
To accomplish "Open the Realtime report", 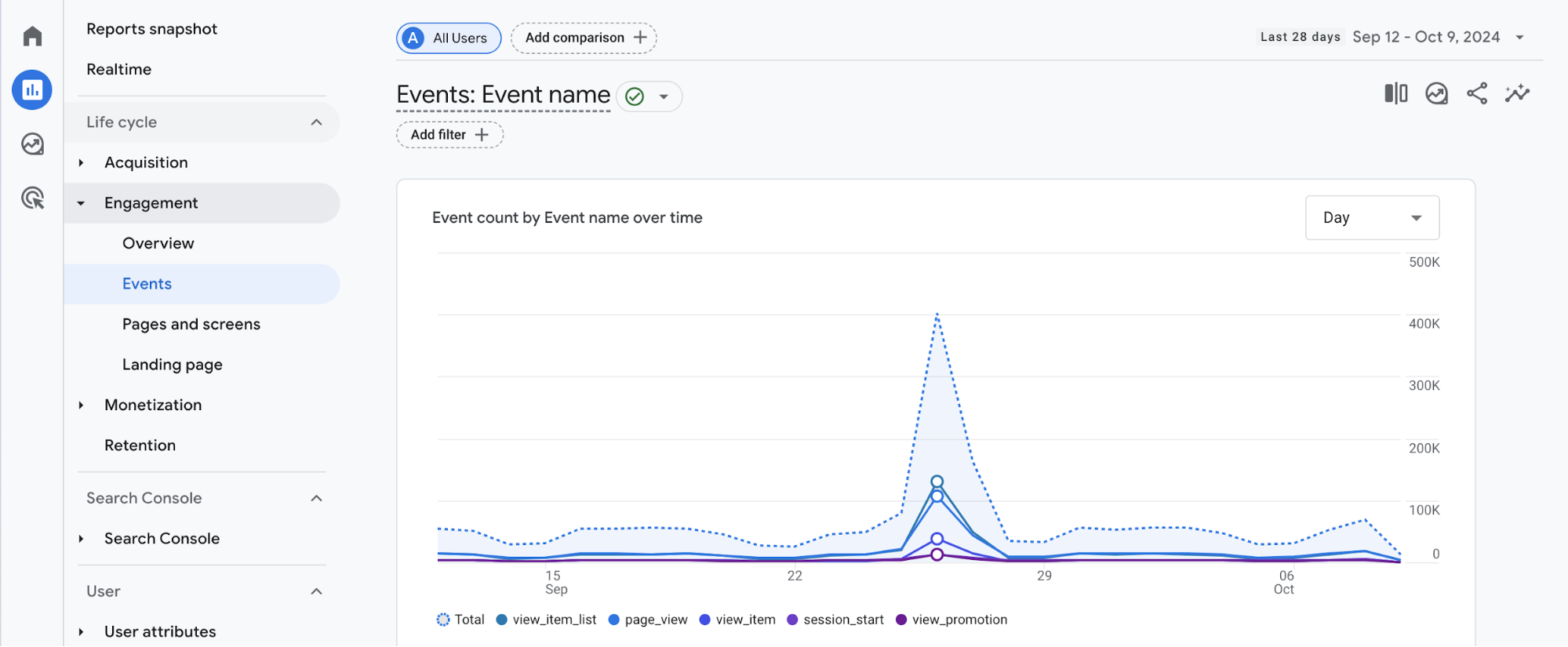I will coord(118,69).
